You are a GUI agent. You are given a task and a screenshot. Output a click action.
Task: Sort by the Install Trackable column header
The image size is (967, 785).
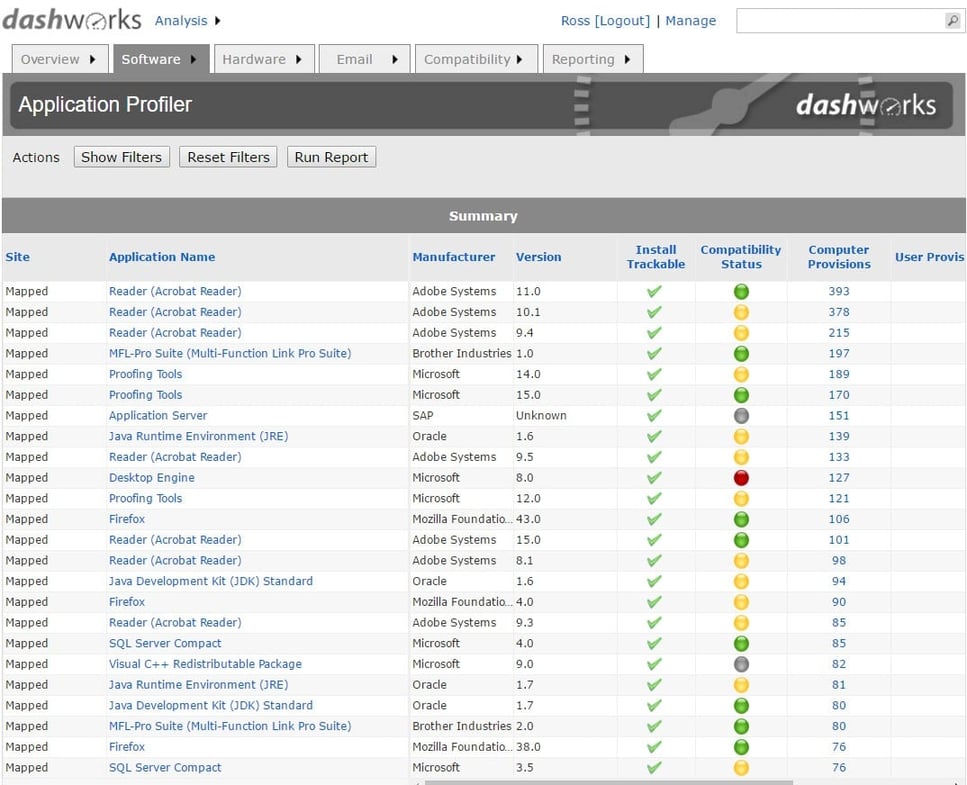point(656,257)
